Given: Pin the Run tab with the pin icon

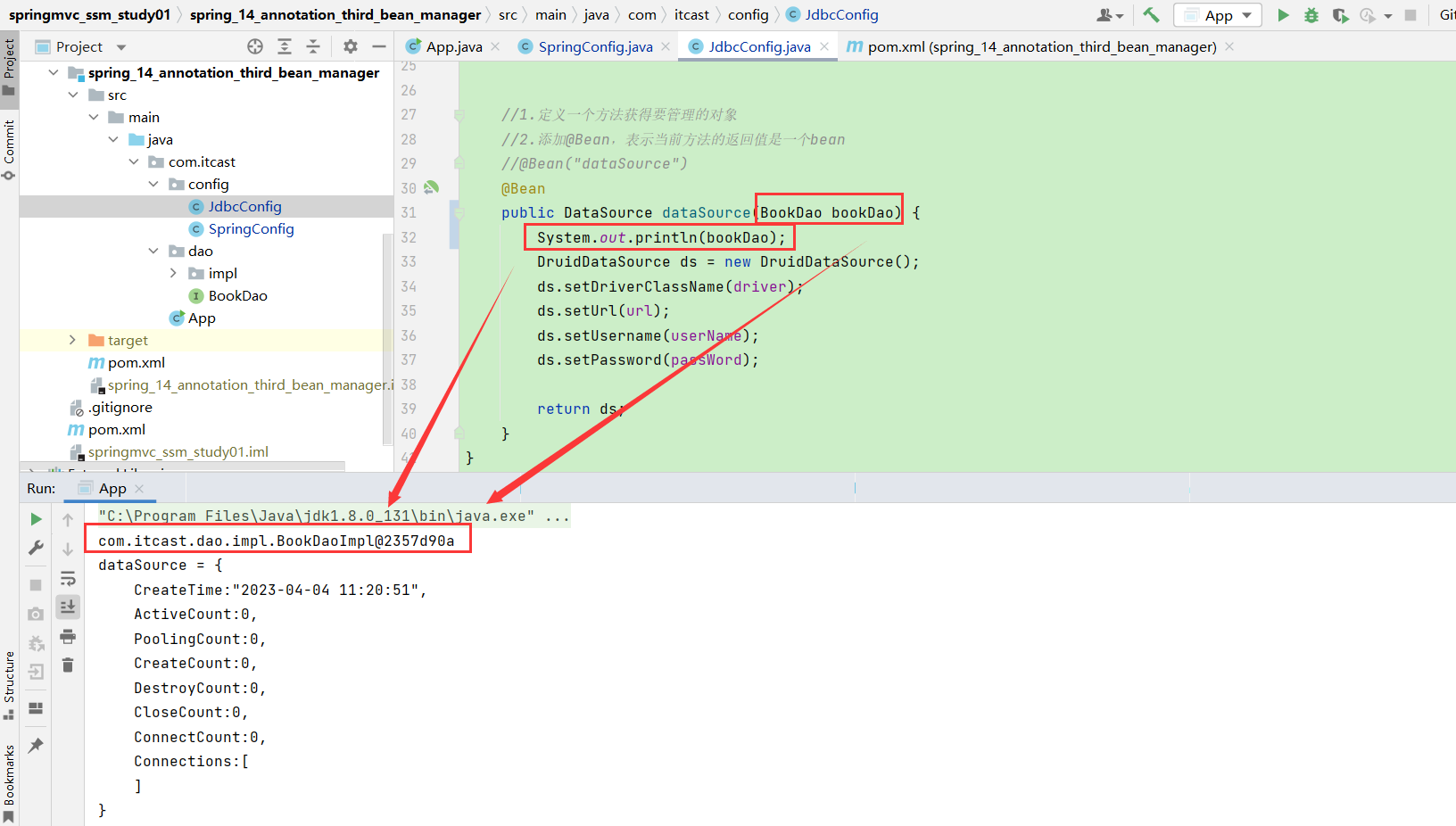Looking at the screenshot, I should (36, 746).
